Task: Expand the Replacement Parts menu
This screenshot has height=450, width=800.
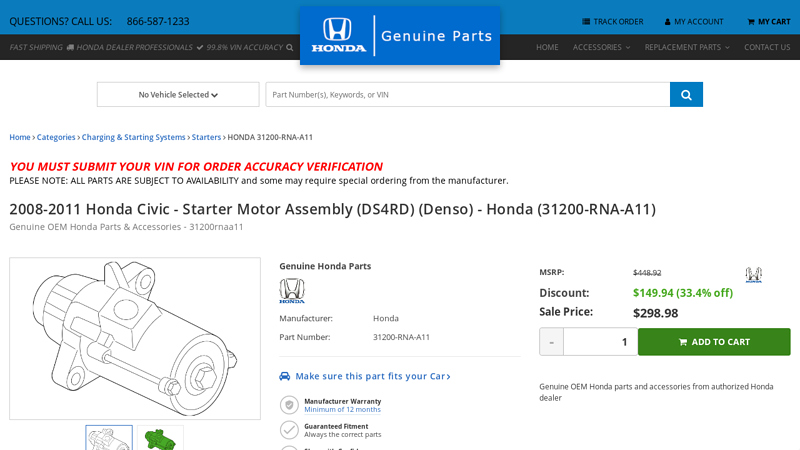Action: click(686, 47)
